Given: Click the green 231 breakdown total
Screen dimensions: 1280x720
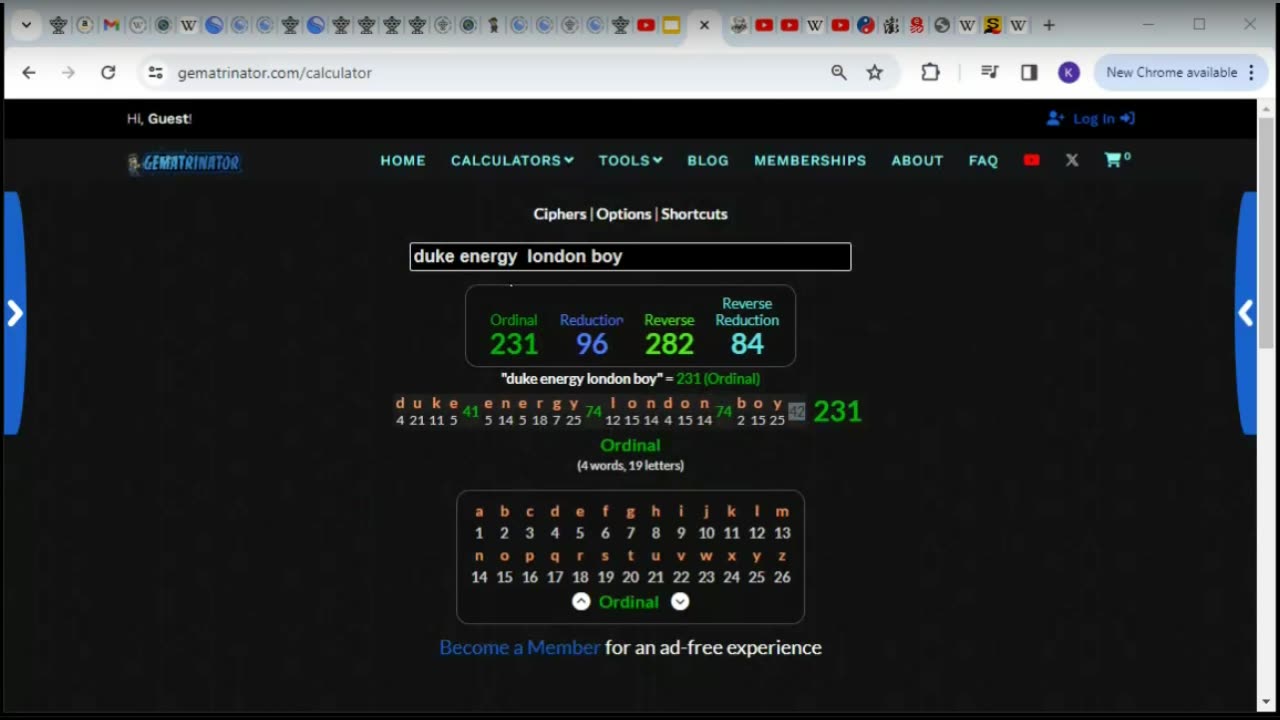Looking at the screenshot, I should click(837, 411).
